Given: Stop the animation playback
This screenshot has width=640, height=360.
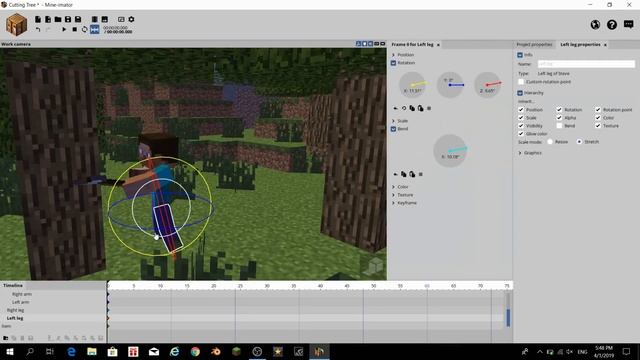Looking at the screenshot, I should click(x=74, y=29).
